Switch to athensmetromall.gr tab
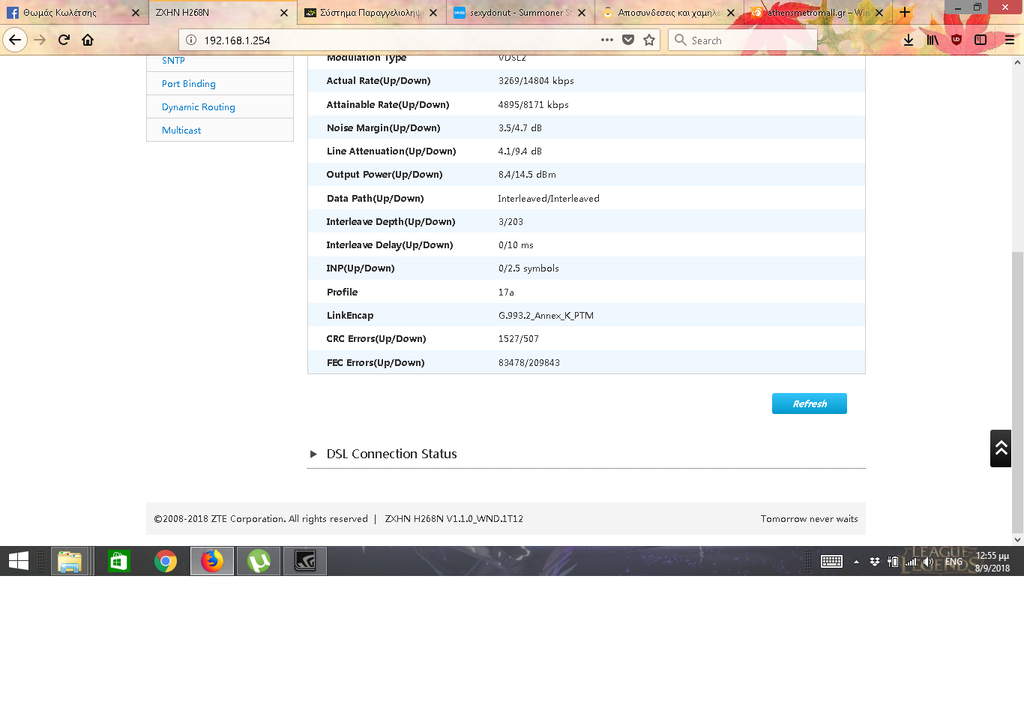The width and height of the screenshot is (1024, 720). (818, 12)
